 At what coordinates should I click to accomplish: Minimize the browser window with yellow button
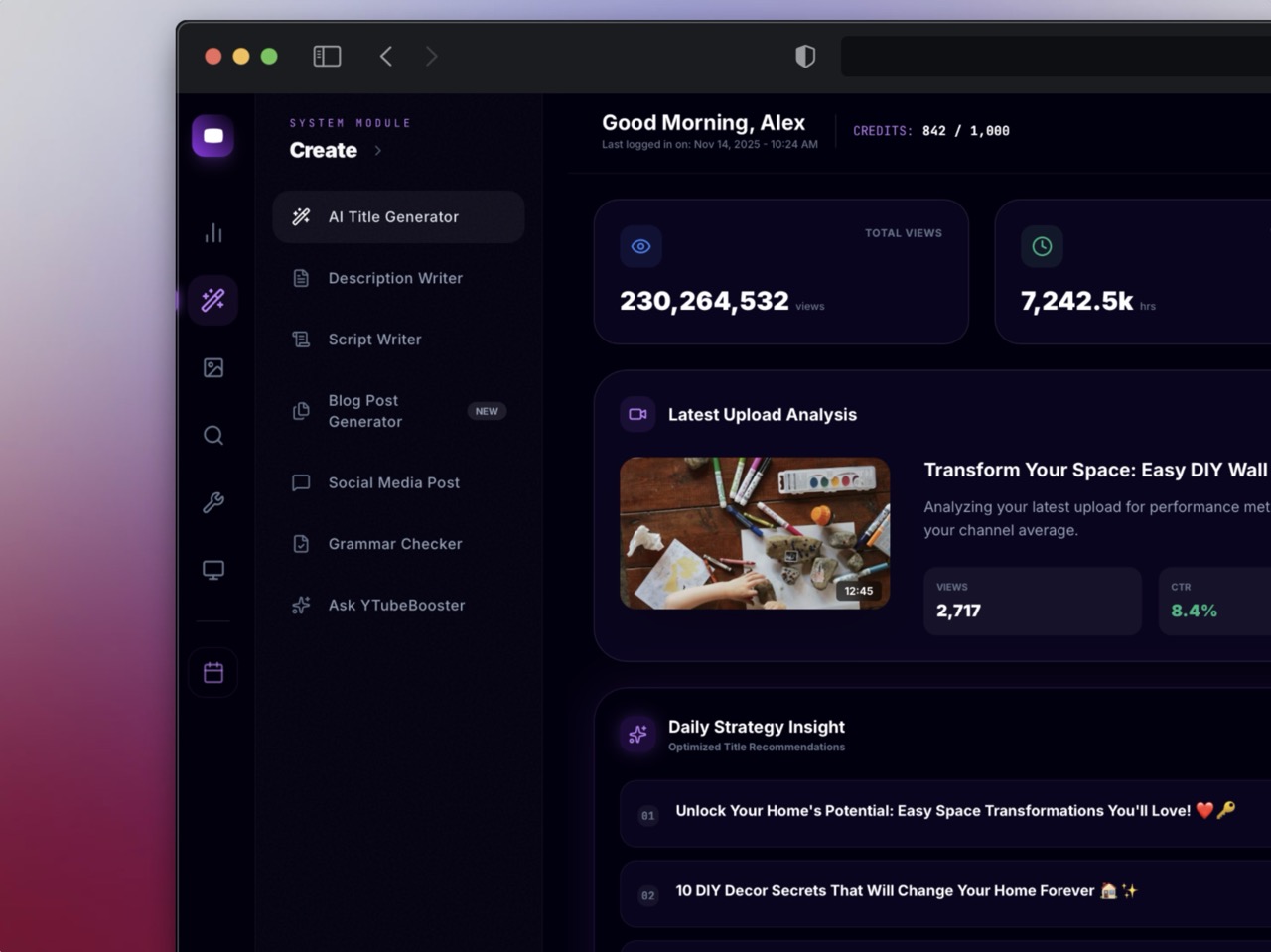tap(241, 56)
